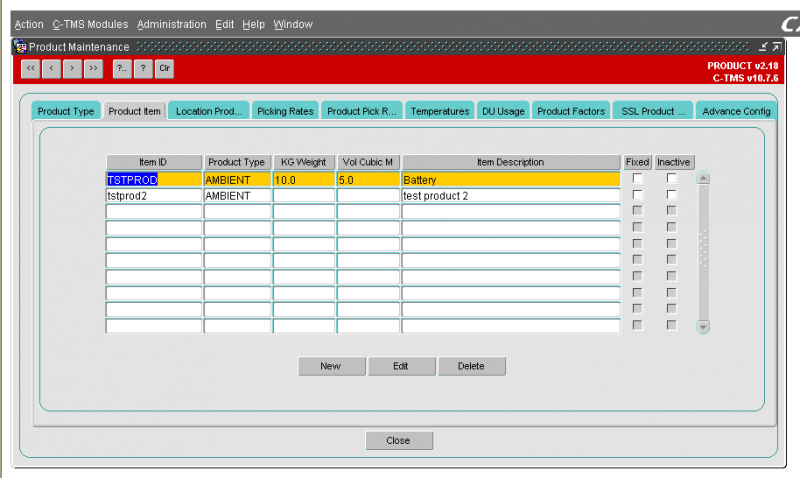Open the Product Pick R... tab
Viewport: 800px width, 478px height.
tap(362, 111)
